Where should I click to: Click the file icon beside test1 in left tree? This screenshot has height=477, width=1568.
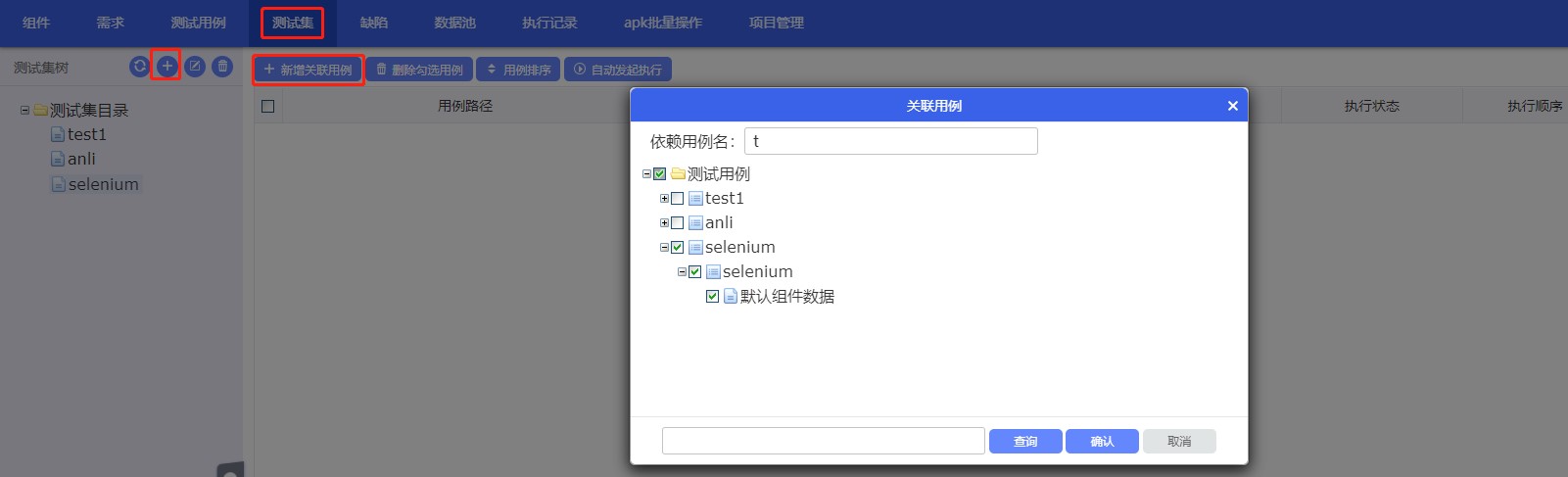tap(58, 134)
